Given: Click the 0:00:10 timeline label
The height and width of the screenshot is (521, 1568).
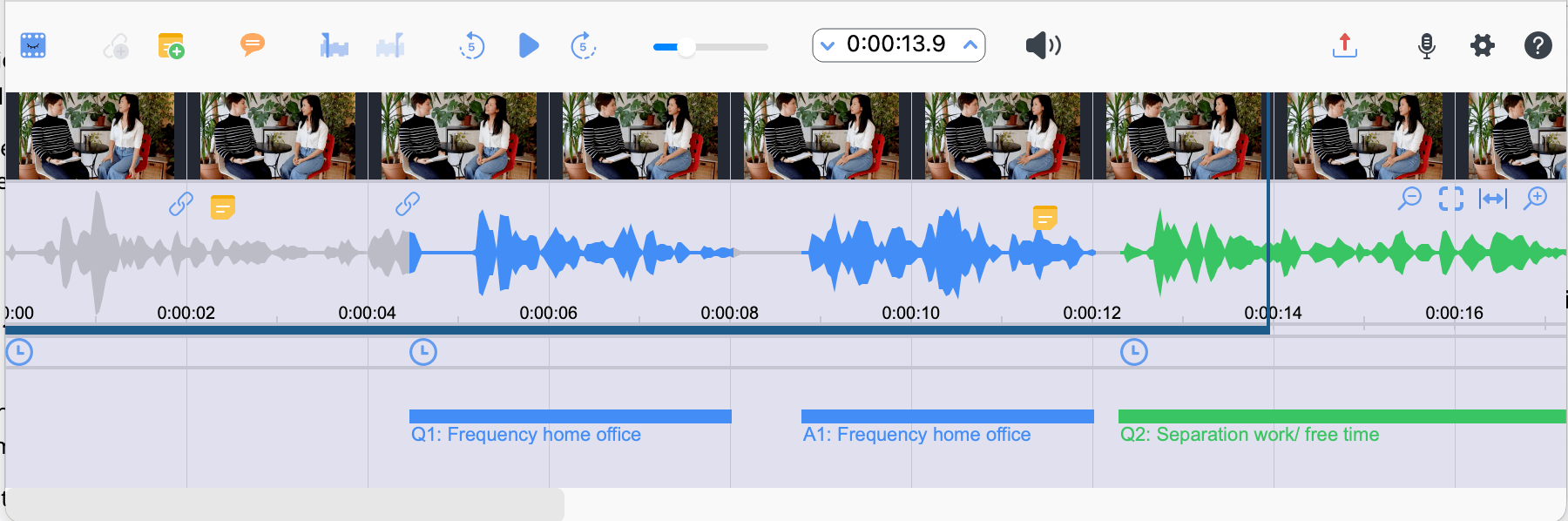Looking at the screenshot, I should [x=911, y=313].
